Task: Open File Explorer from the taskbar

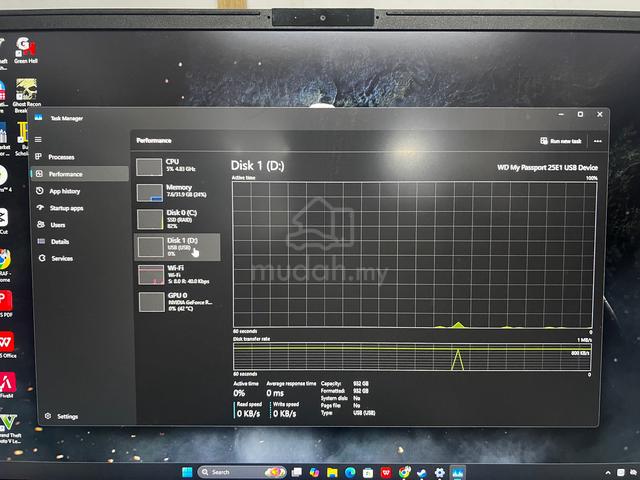Action: [x=332, y=472]
